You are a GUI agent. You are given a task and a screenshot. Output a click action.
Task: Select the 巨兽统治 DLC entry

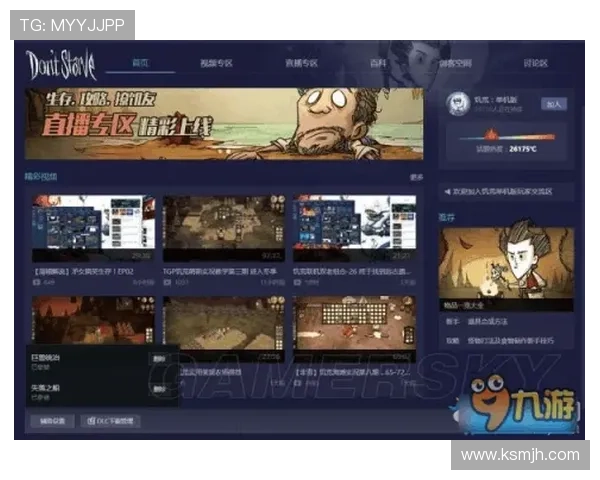click(46, 358)
